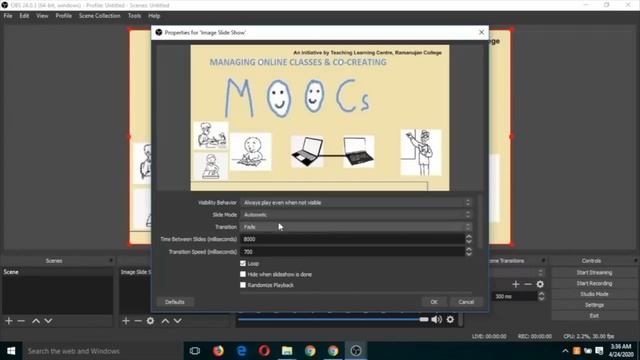Select 'Scene' in the Scenes list

point(57,272)
